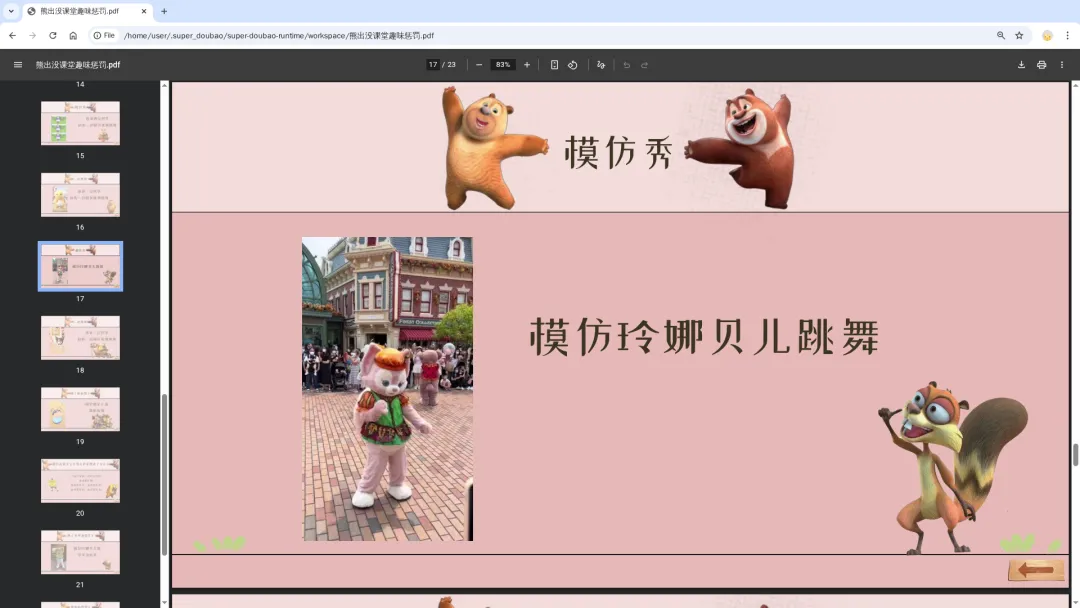Open a new browser tab
1080x608 pixels.
[x=164, y=11]
